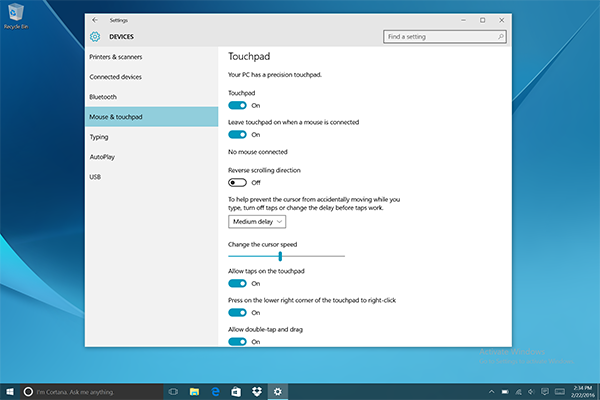
Task: Open Task View from the taskbar
Action: point(173,392)
